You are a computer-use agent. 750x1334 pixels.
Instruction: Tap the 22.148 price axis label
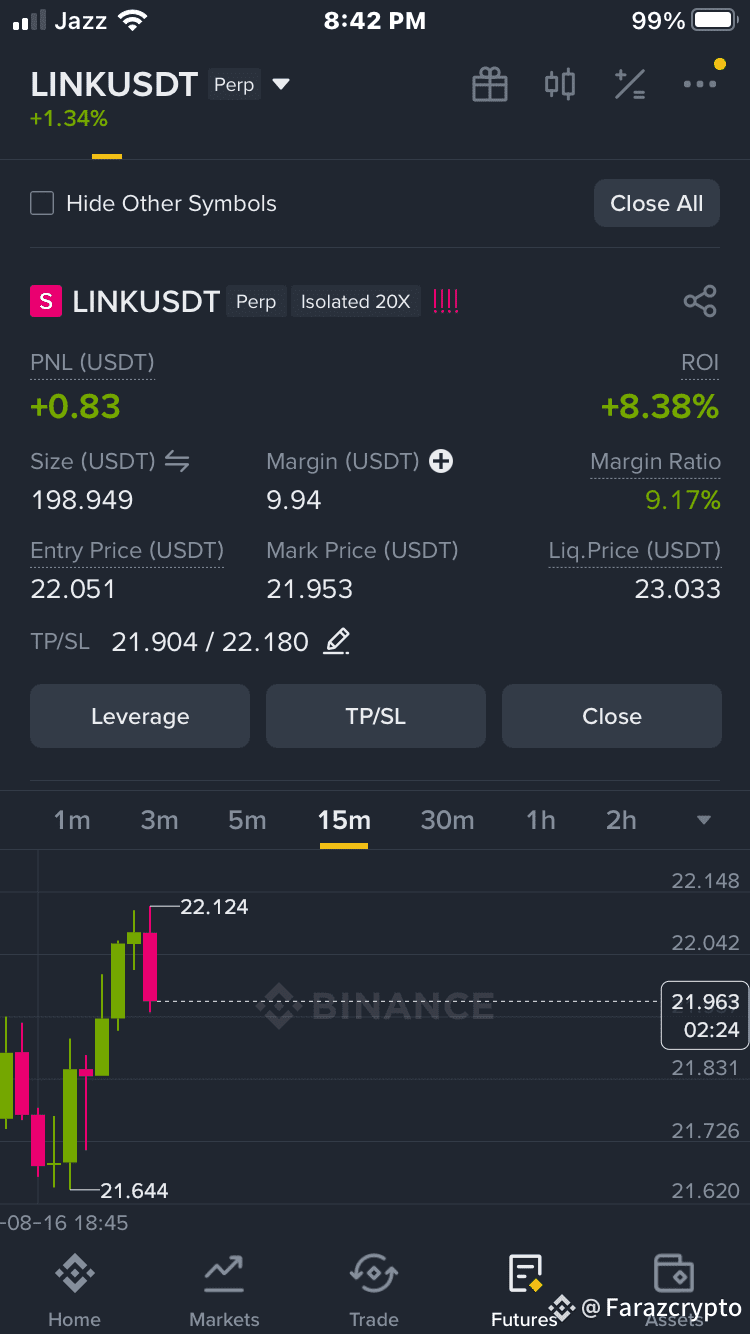706,881
